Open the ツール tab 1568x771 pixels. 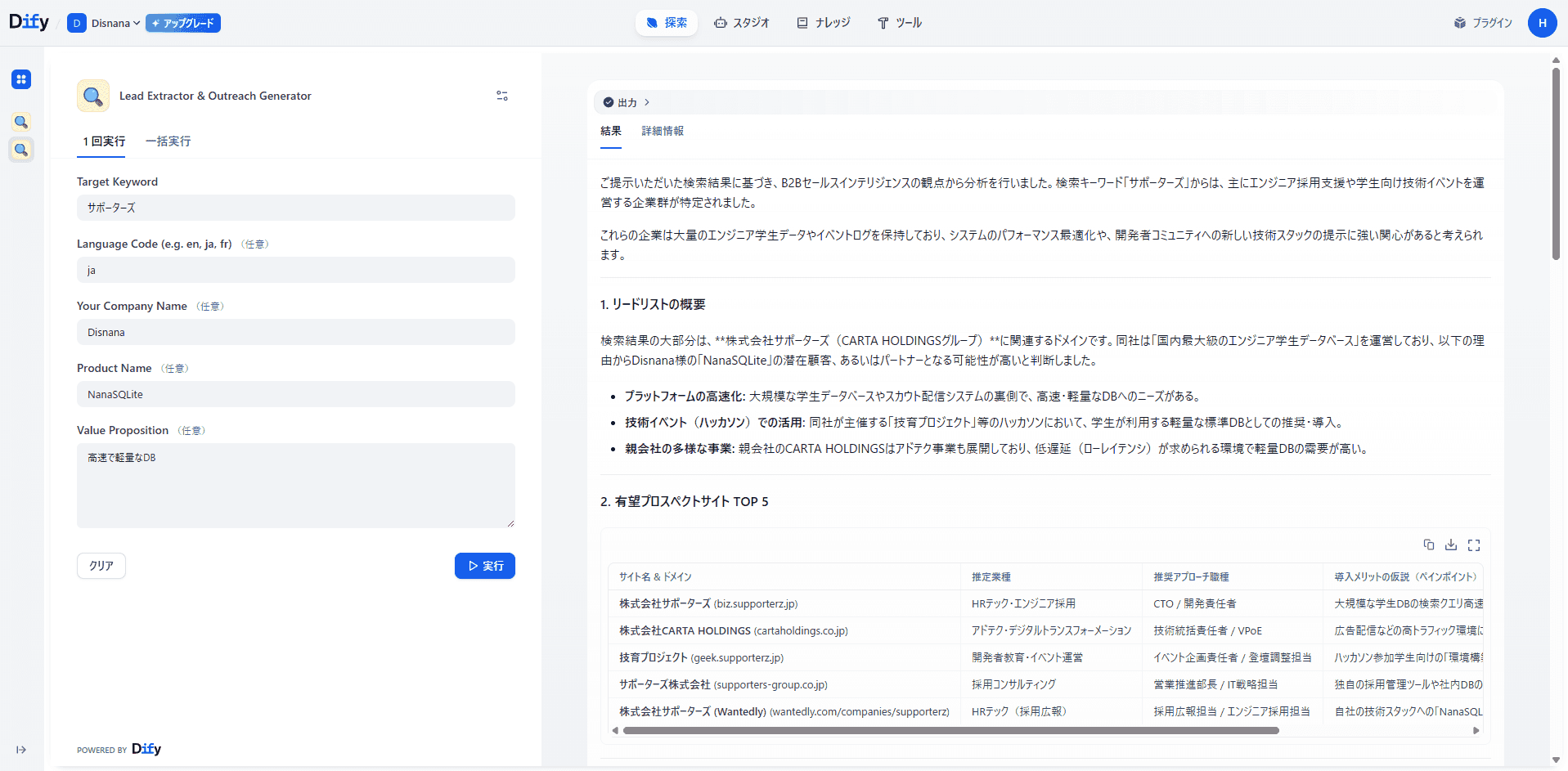click(x=900, y=23)
